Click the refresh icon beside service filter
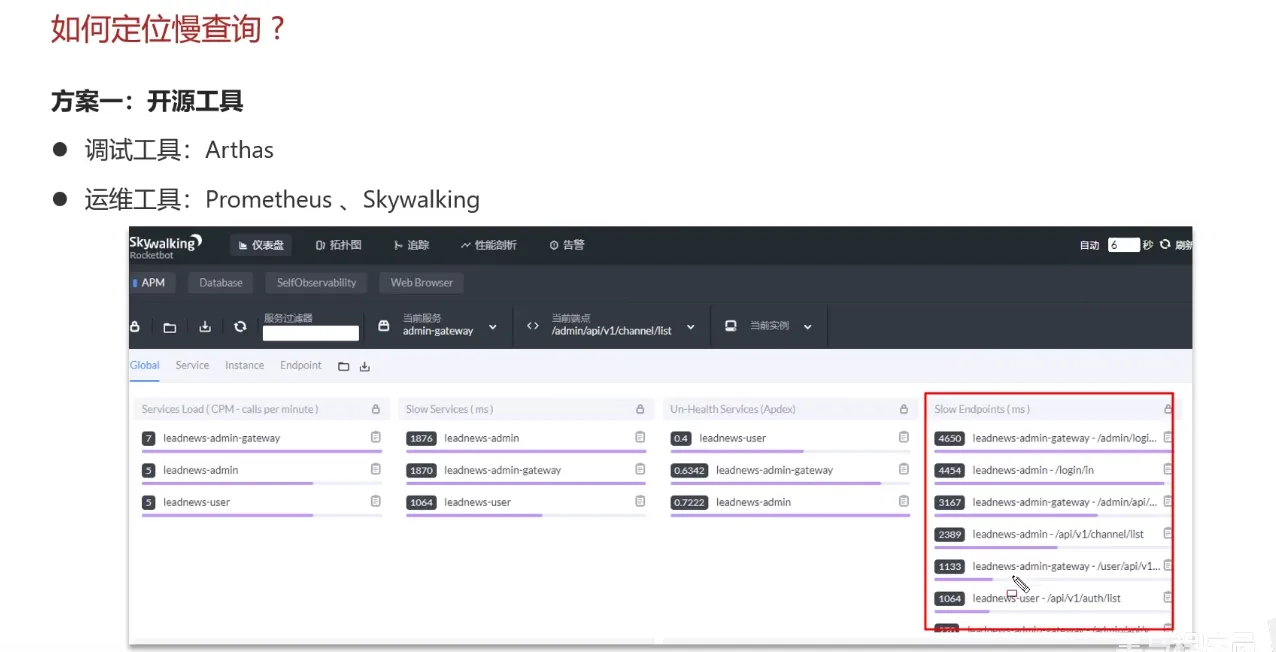This screenshot has width=1276, height=652. click(240, 327)
